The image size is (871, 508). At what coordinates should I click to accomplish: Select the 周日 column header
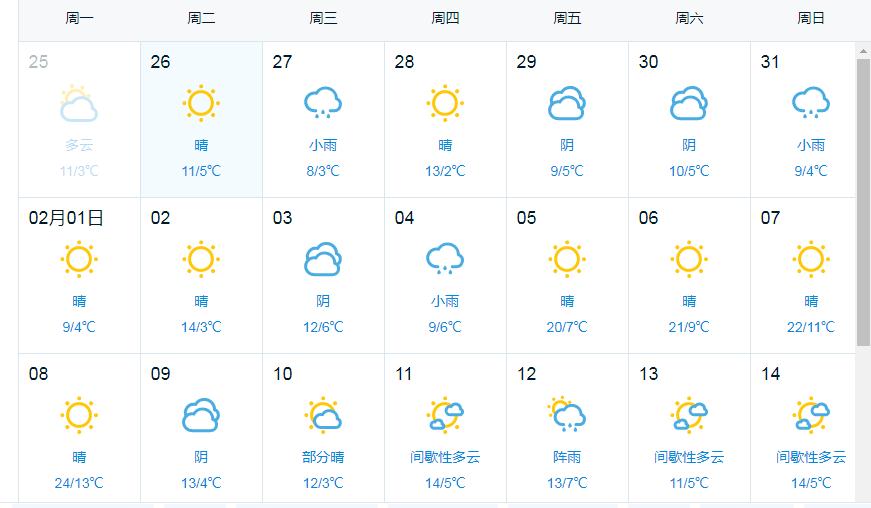click(x=811, y=18)
